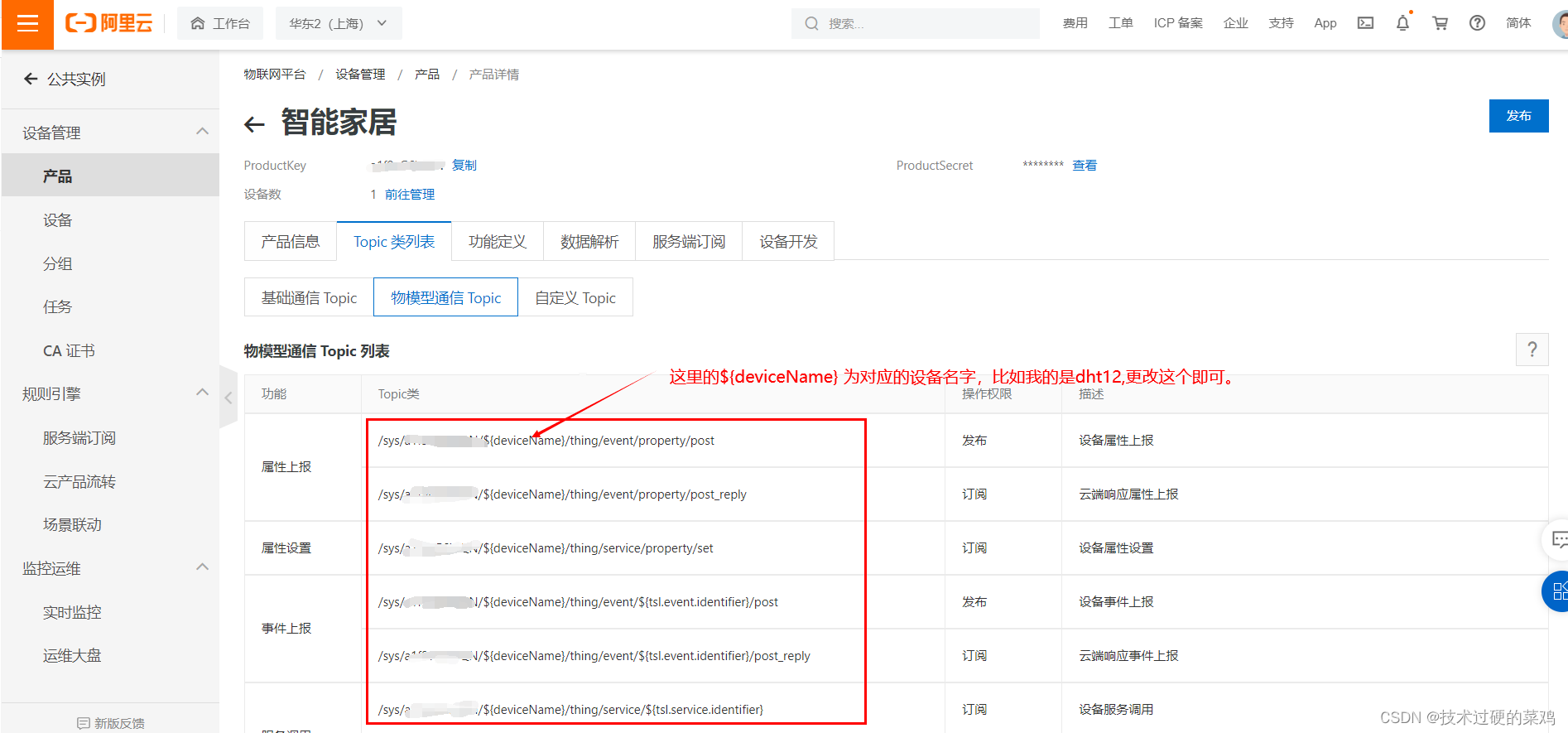Click the topic ending in service/property/set

click(546, 548)
